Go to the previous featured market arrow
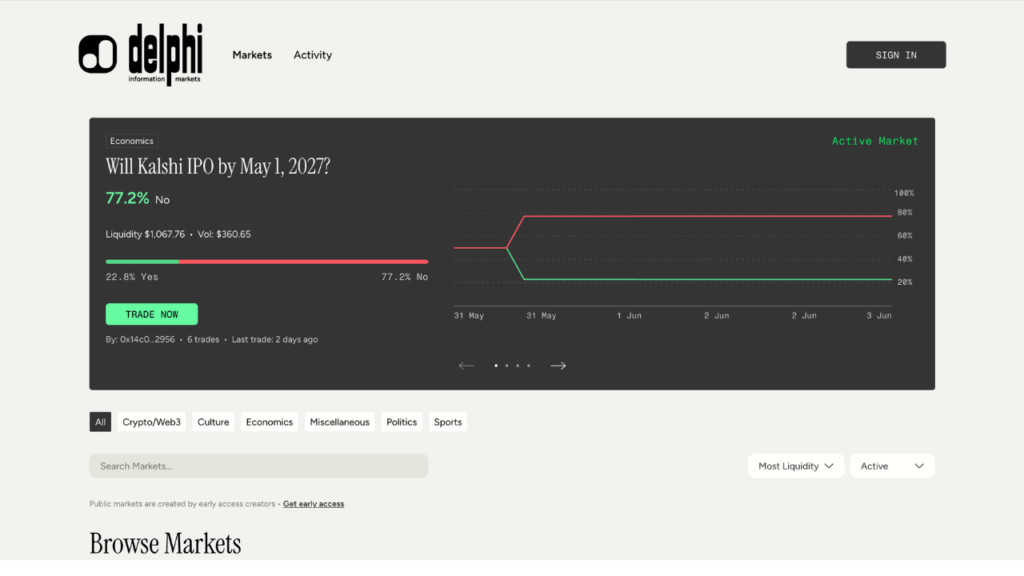Image resolution: width=1024 pixels, height=576 pixels. click(466, 366)
